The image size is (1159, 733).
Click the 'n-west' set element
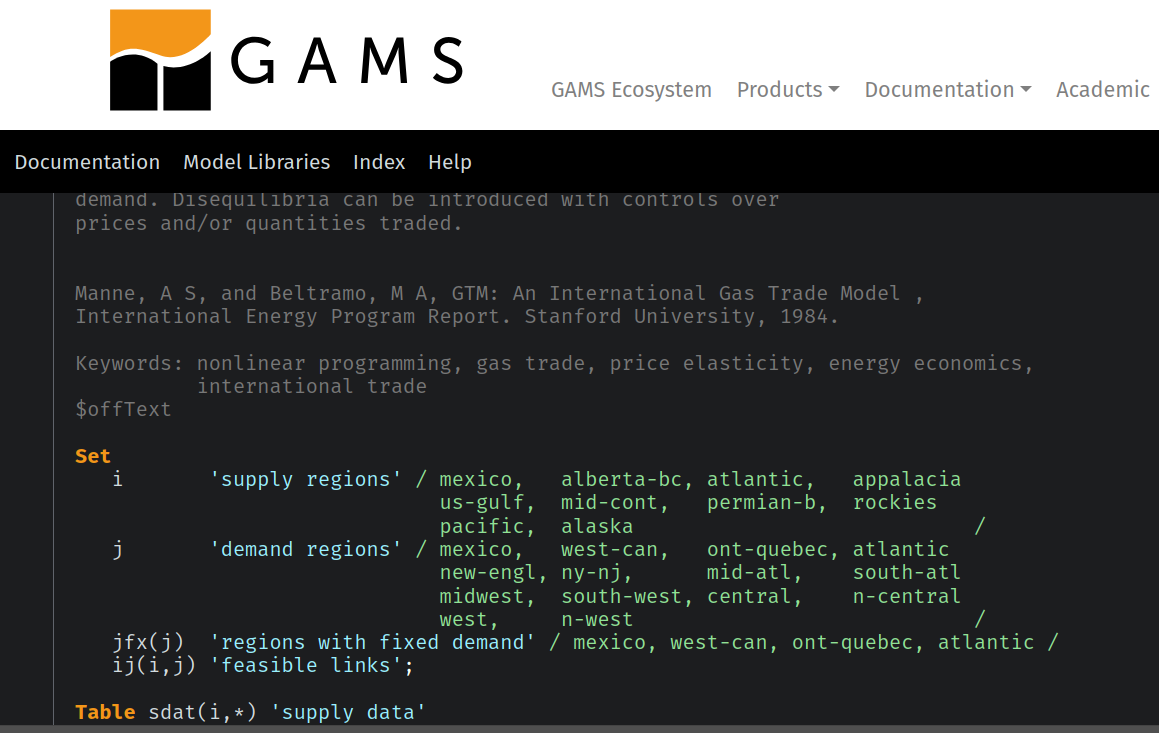click(x=597, y=619)
